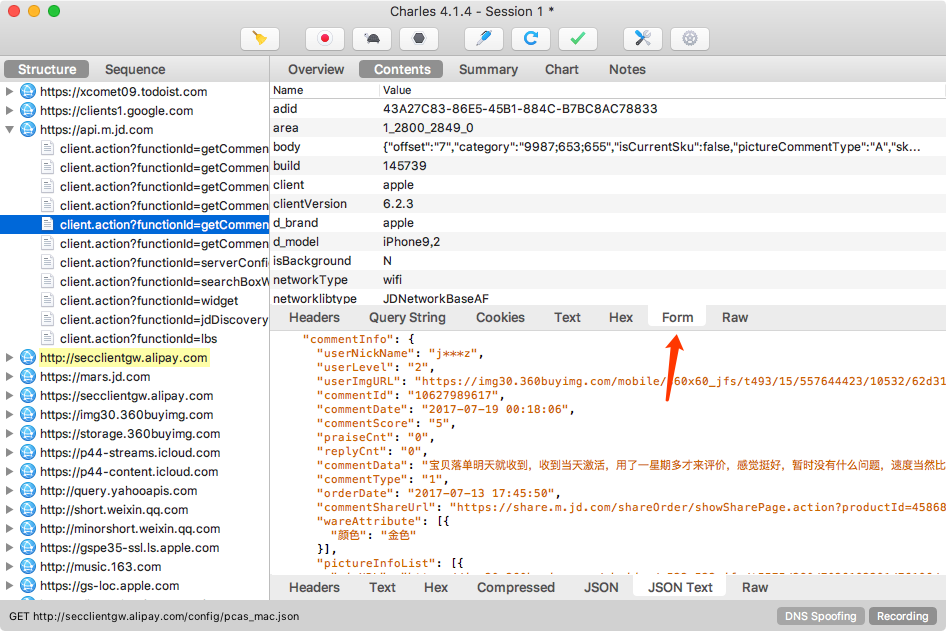
Task: Toggle the red record button in toolbar
Action: [x=325, y=38]
